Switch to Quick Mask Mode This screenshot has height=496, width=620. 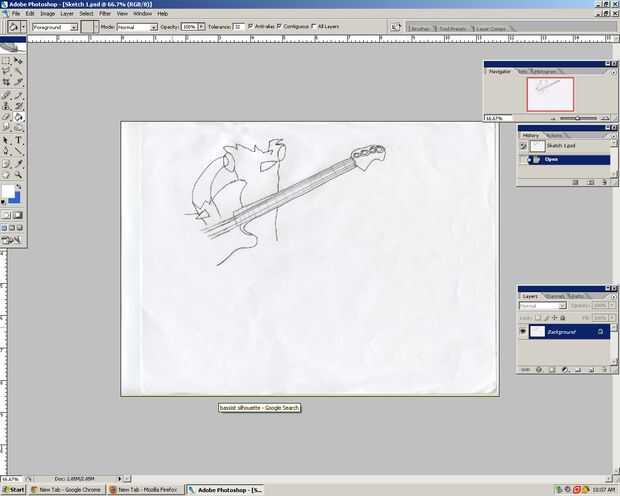coord(18,215)
